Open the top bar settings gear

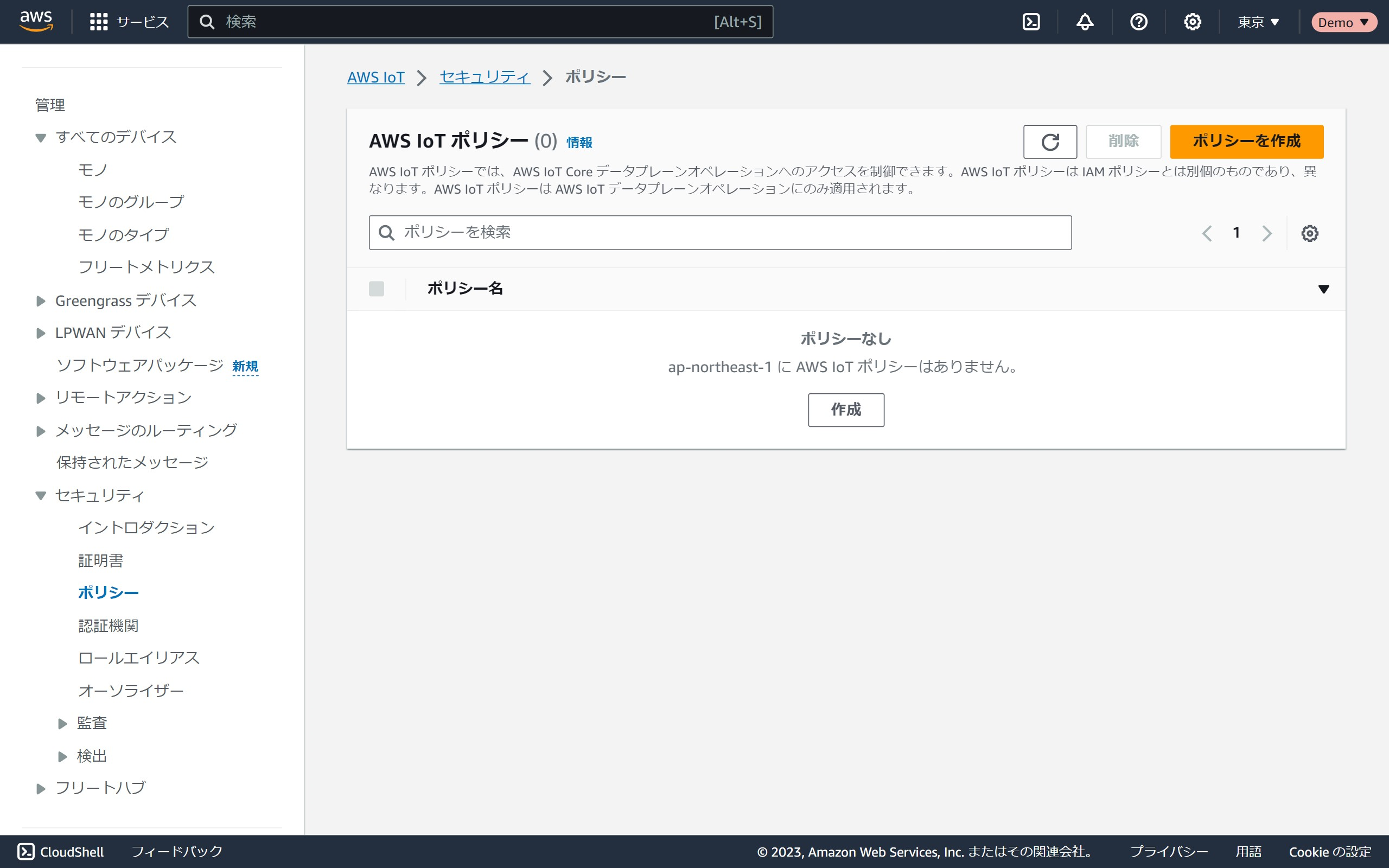(x=1192, y=22)
